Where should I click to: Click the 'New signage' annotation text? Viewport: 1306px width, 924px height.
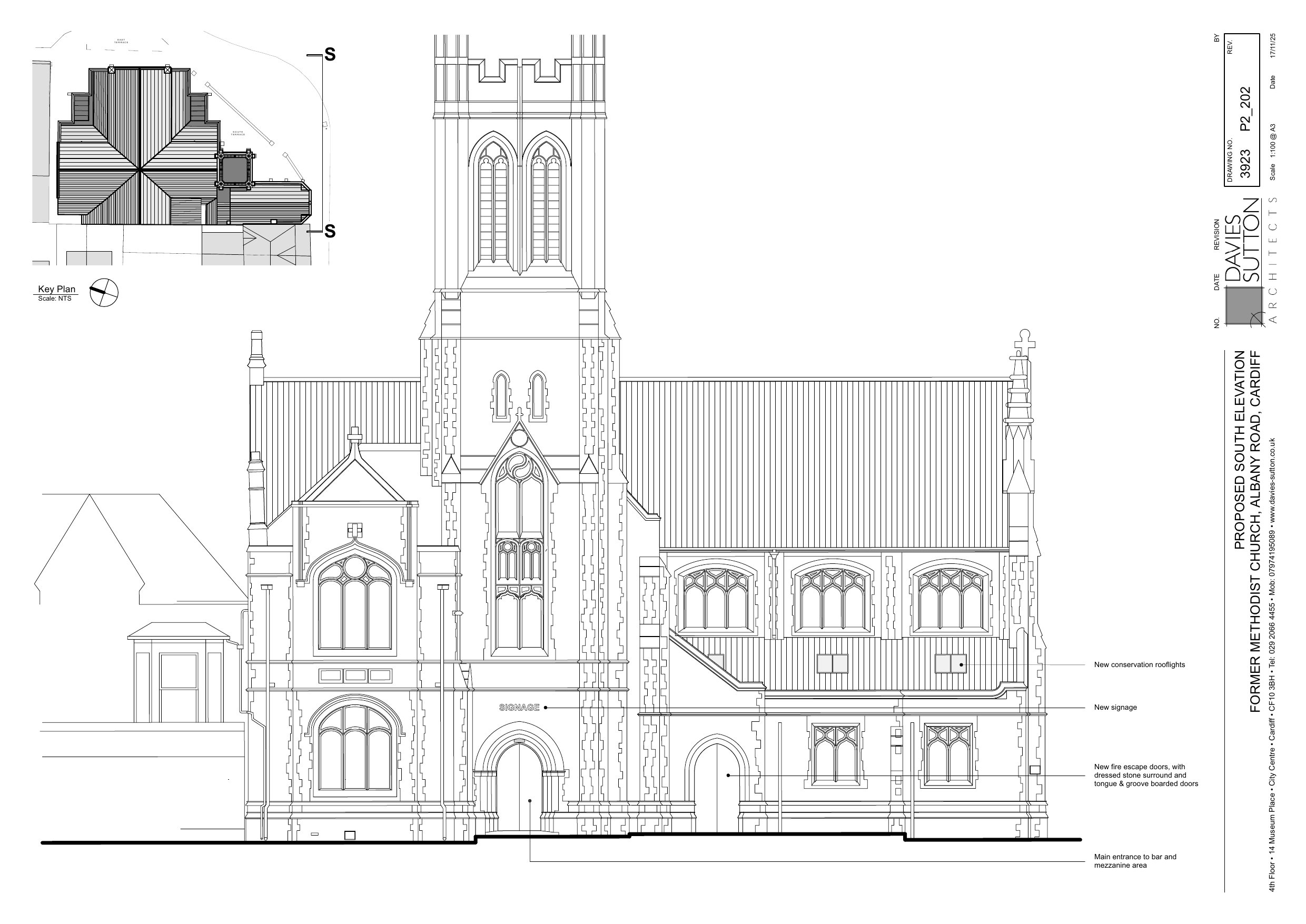(x=1115, y=707)
